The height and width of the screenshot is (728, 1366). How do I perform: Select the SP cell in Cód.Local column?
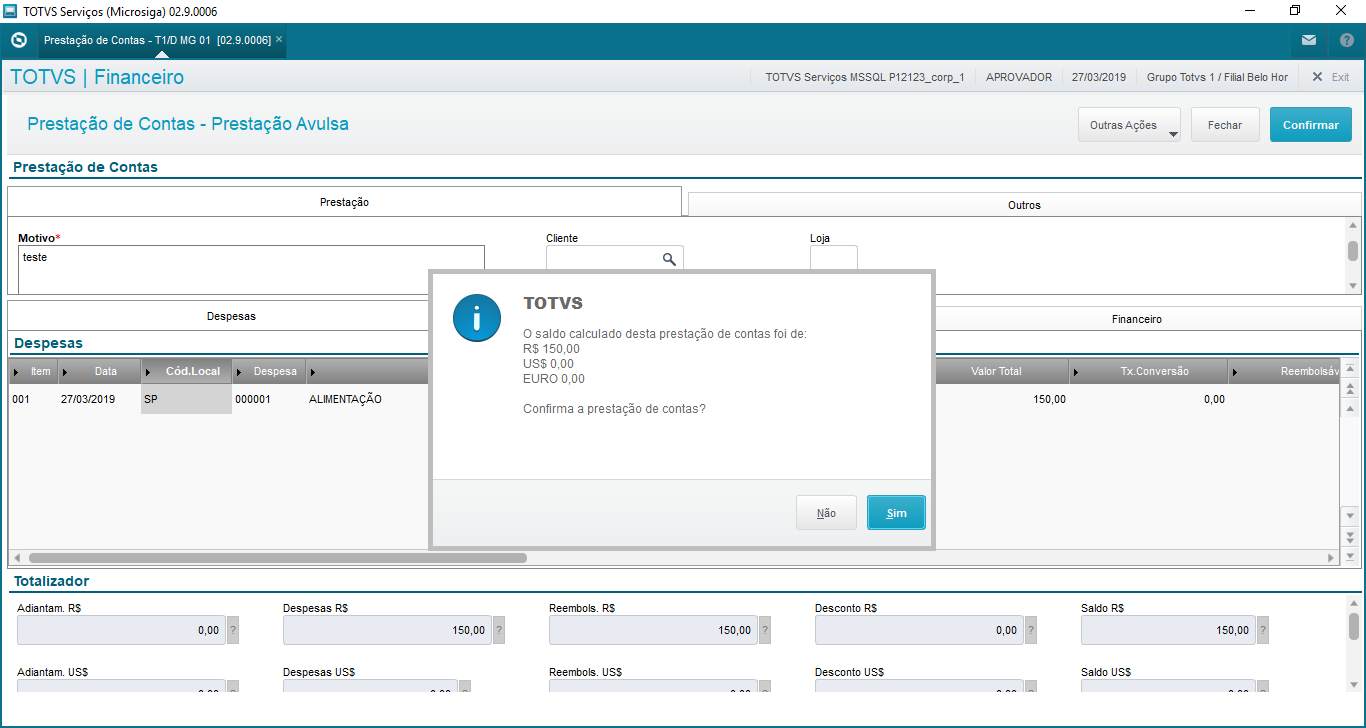(x=186, y=399)
